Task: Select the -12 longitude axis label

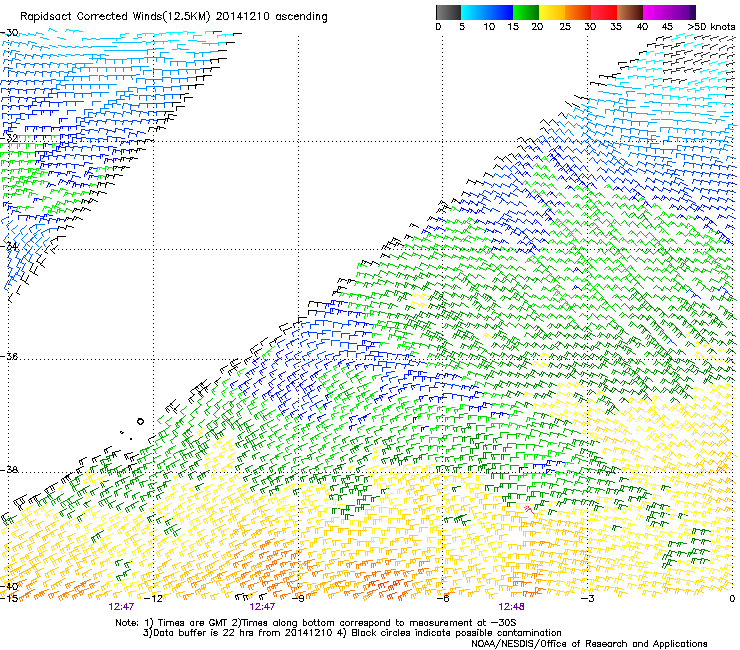Action: click(x=153, y=599)
